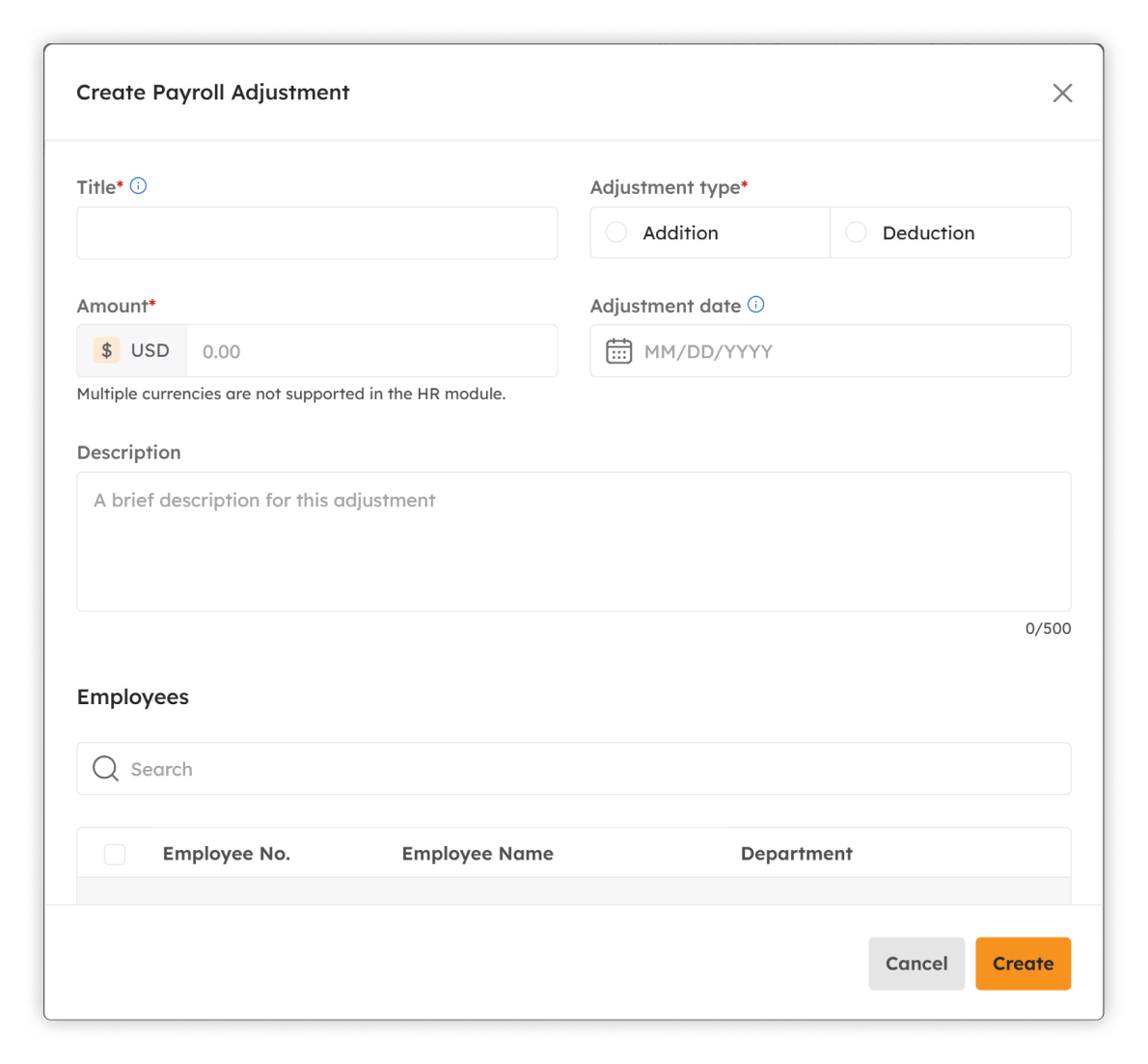1148x1064 pixels.
Task: Click the info icon beside Adjustment date
Action: [x=755, y=305]
